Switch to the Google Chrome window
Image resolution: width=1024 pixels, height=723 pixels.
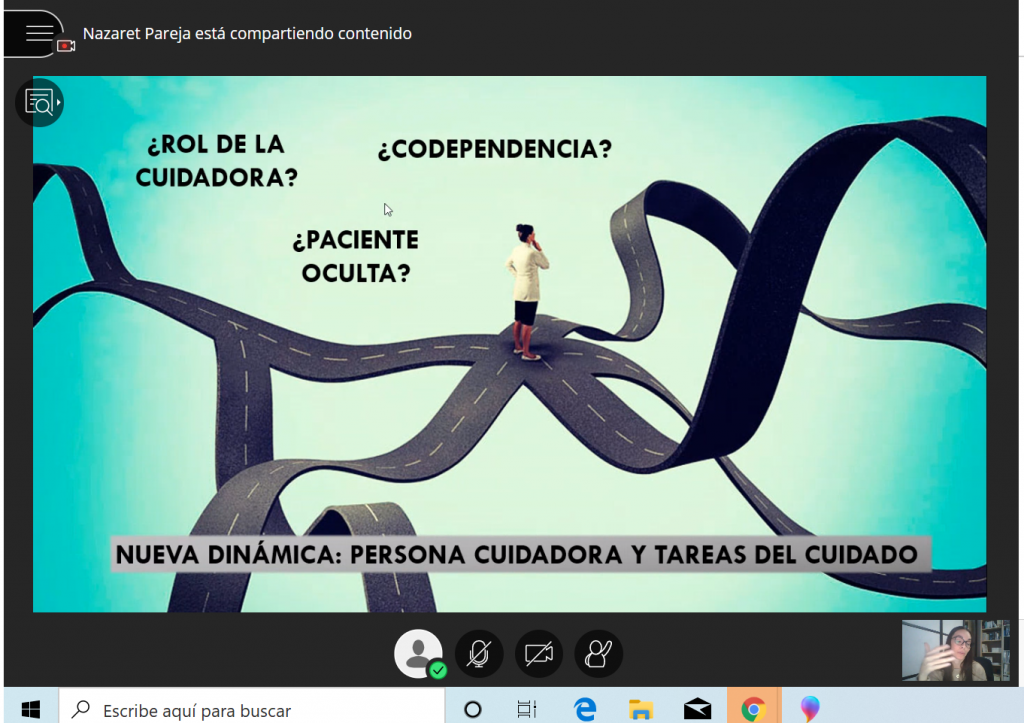[x=753, y=709]
